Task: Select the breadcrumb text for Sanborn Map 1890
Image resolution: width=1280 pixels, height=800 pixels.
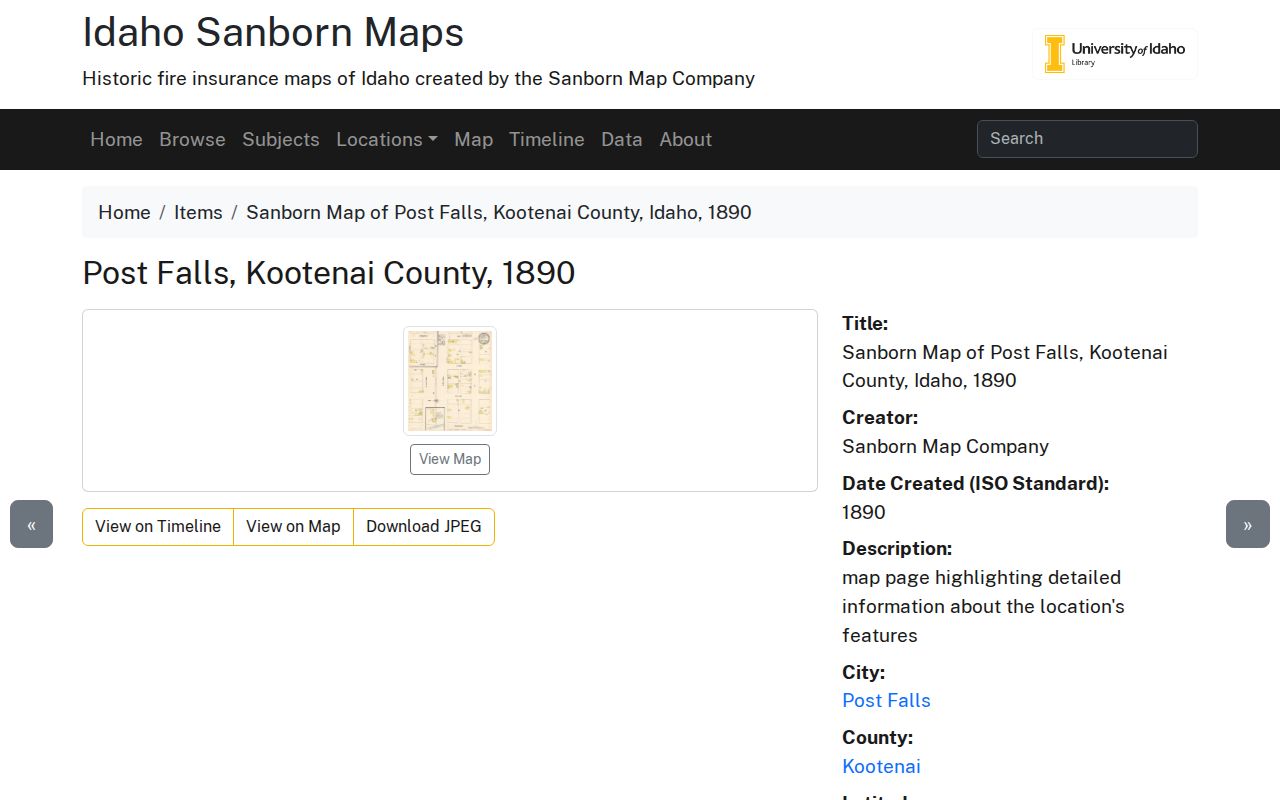Action: [499, 212]
